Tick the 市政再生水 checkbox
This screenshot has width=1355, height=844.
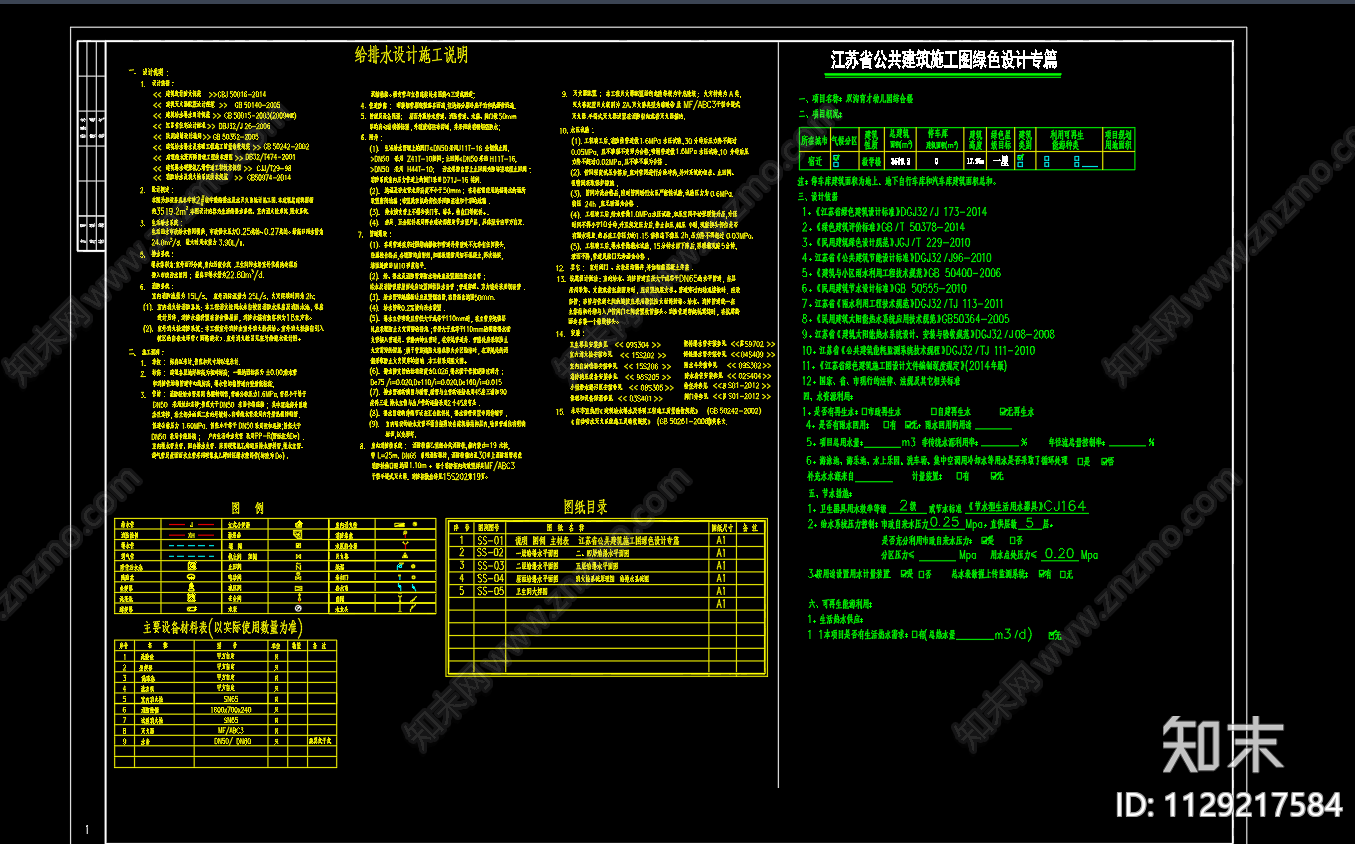click(864, 412)
